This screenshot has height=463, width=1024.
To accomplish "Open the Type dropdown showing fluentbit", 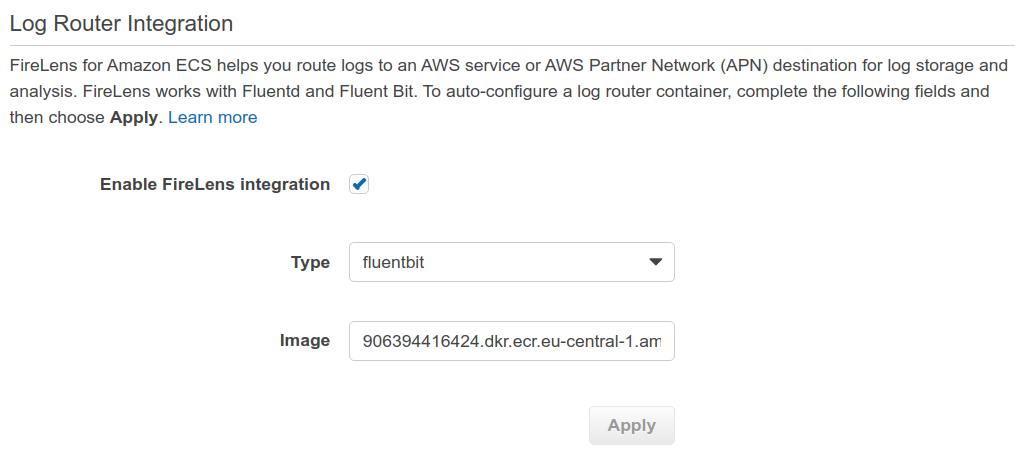I will point(511,263).
